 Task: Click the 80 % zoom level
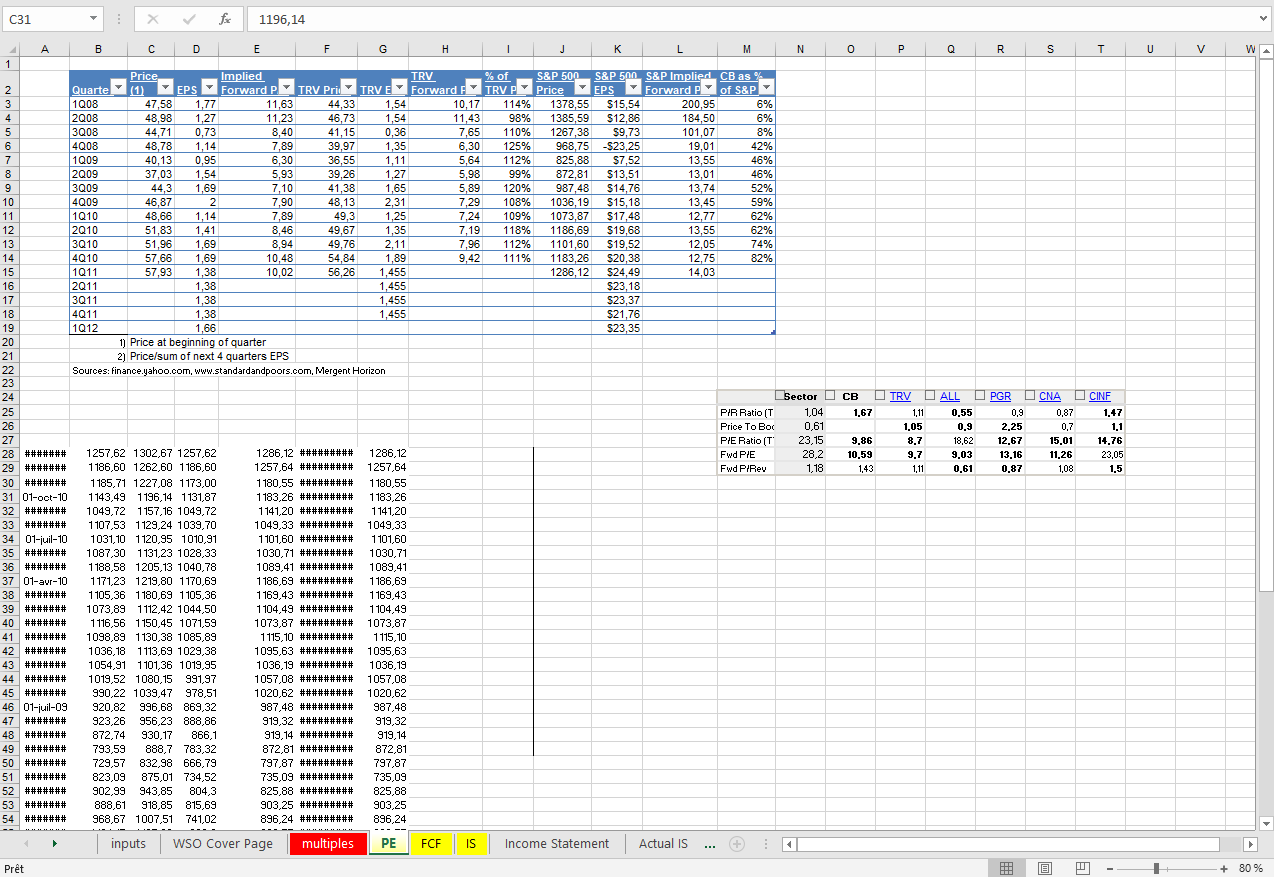click(x=1251, y=868)
